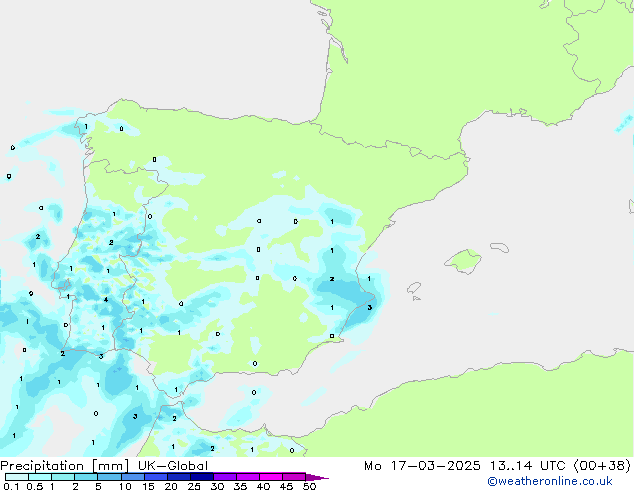
Task: Click the 45–50 mm legend color swatch
Action: click(x=294, y=477)
